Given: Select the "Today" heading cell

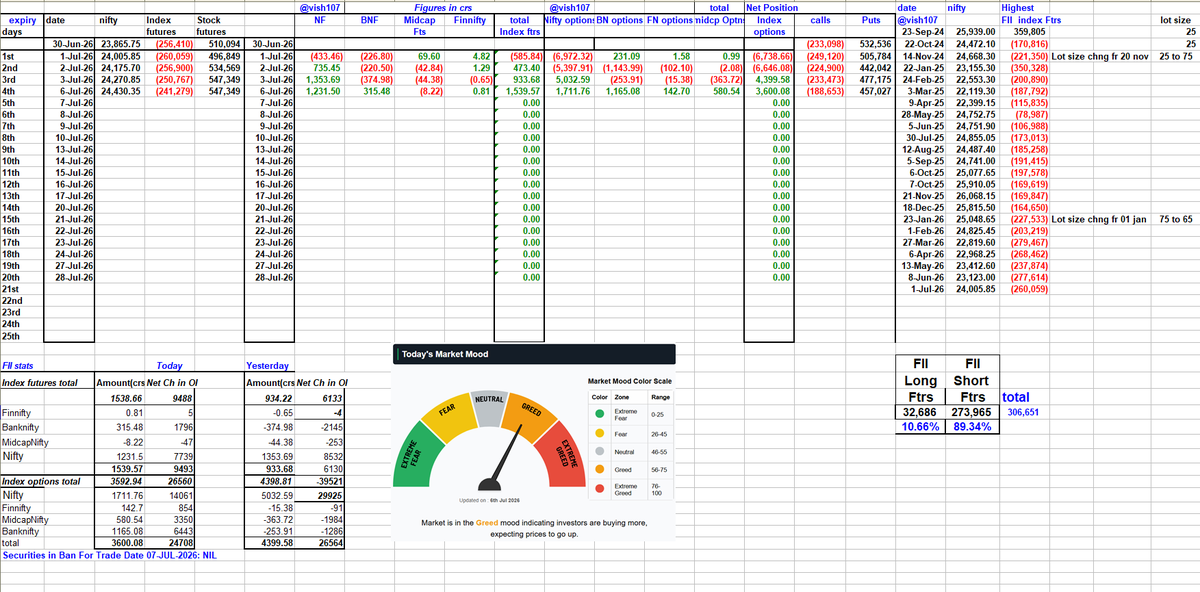Looking at the screenshot, I should pos(169,367).
